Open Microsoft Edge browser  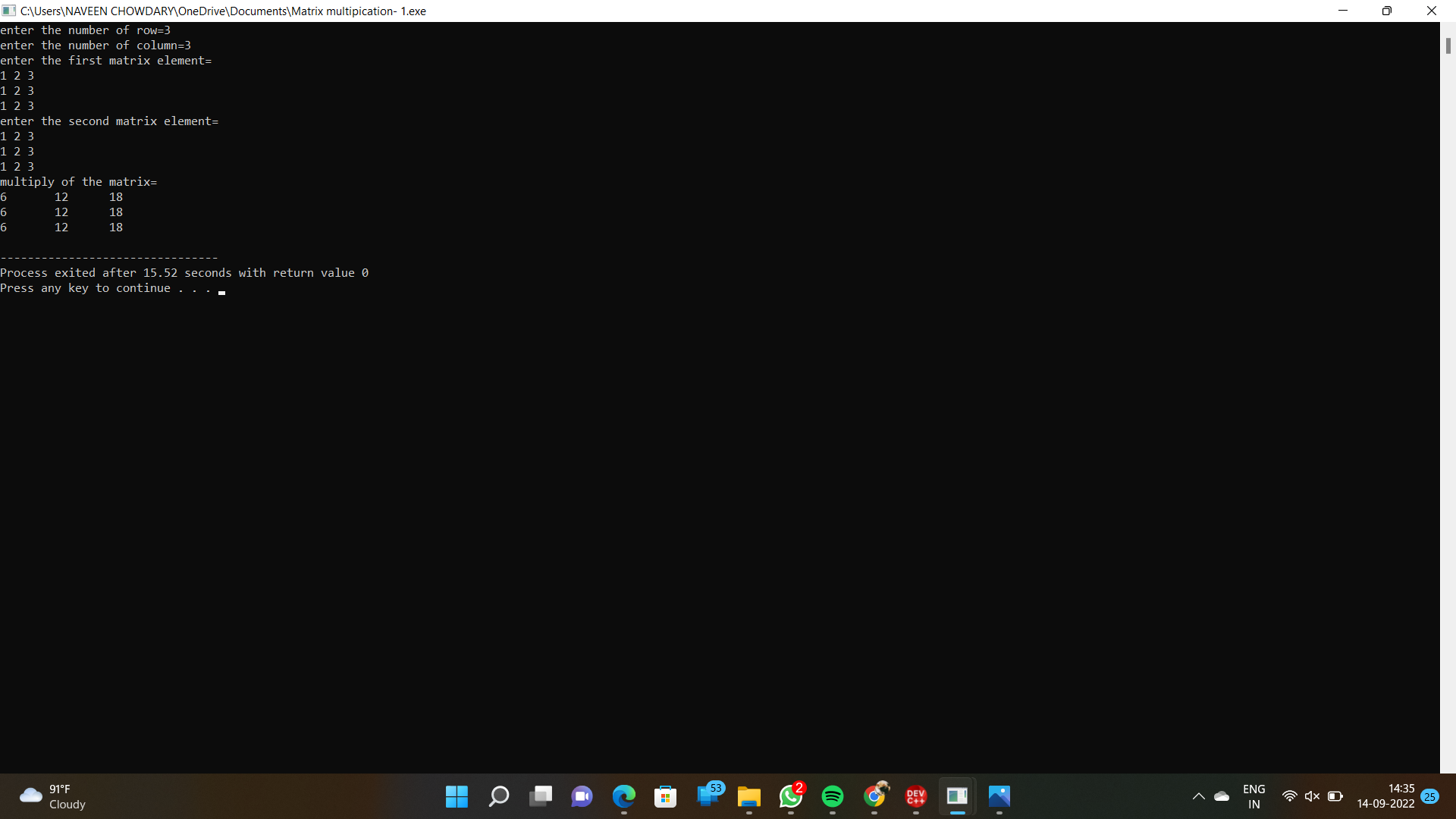[623, 797]
